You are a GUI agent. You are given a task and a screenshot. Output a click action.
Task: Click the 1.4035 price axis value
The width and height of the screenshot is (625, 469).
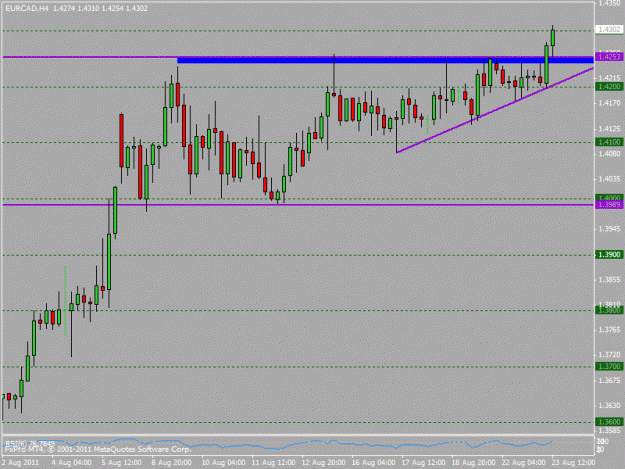(609, 179)
